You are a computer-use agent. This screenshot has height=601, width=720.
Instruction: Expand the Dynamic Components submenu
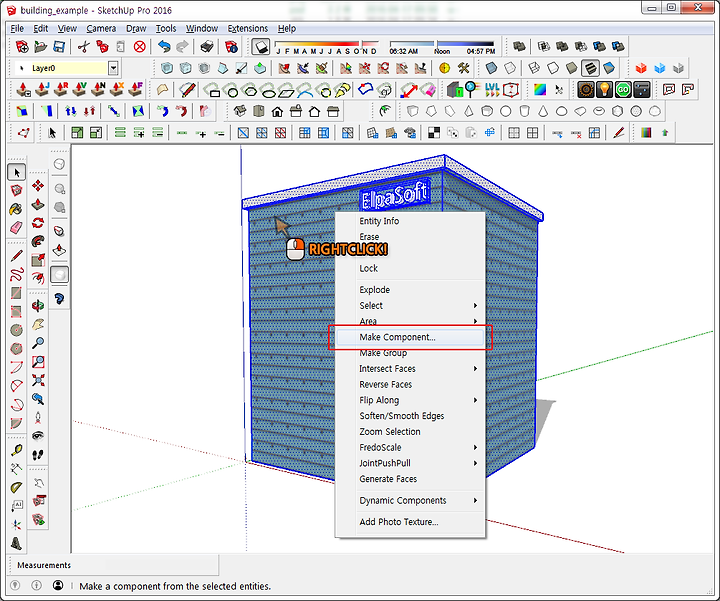[x=411, y=501]
